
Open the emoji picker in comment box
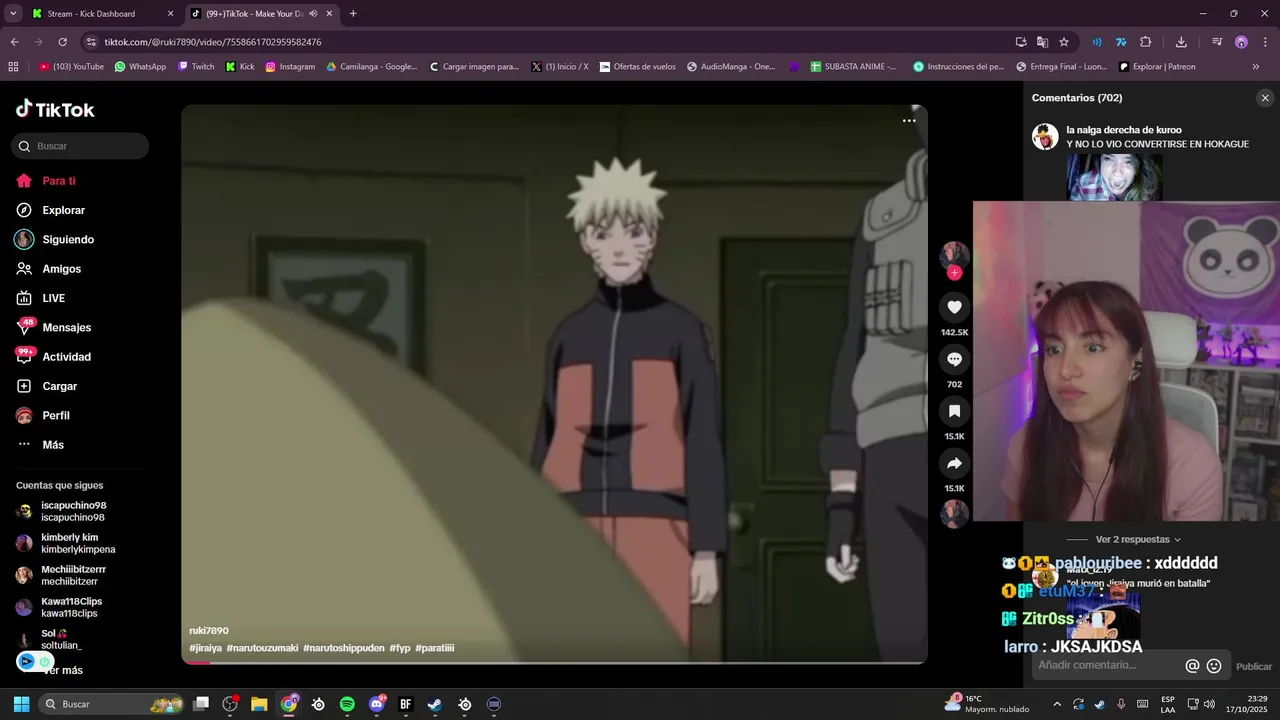pyautogui.click(x=1214, y=666)
